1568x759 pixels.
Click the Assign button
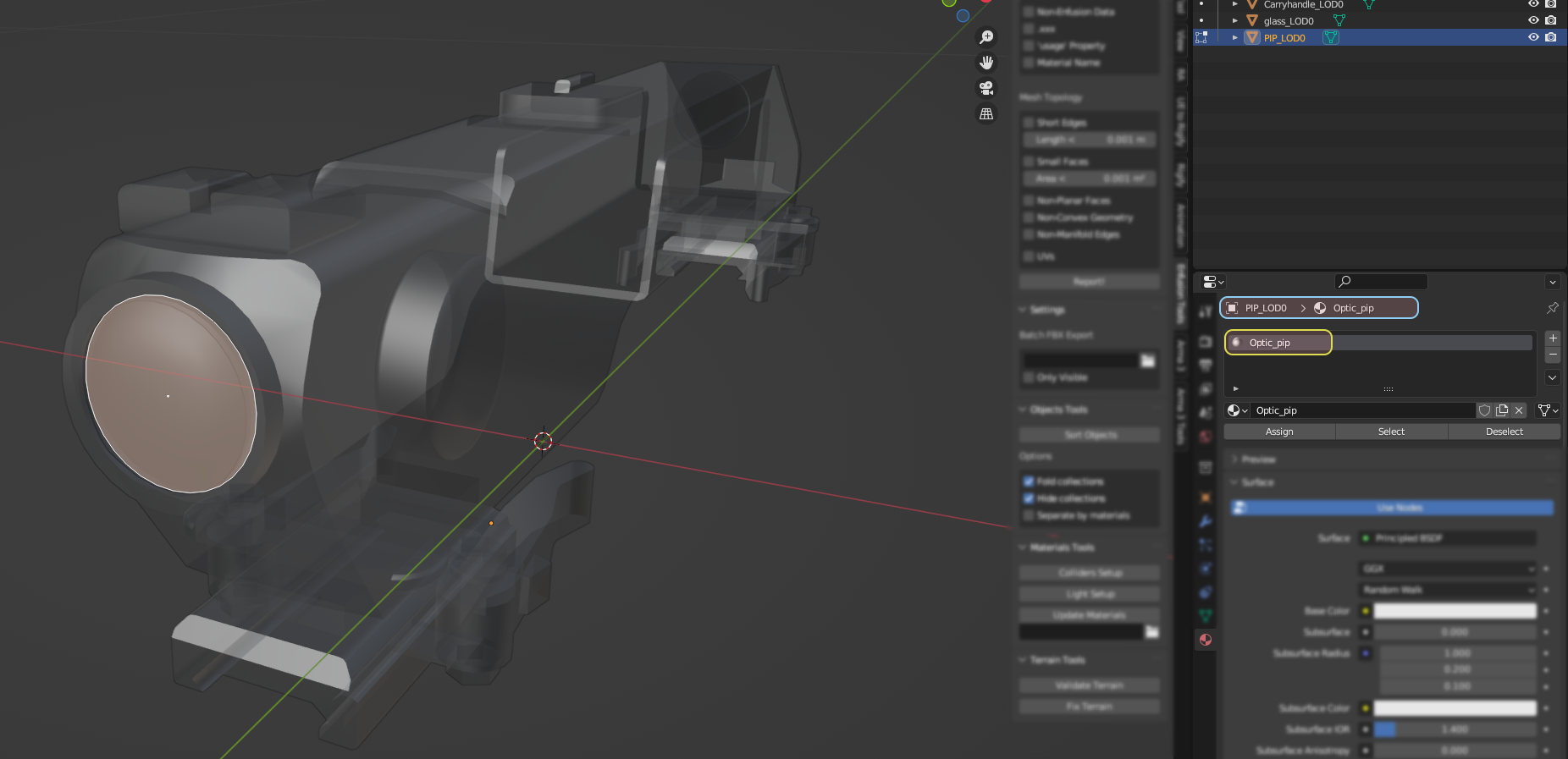tap(1279, 432)
